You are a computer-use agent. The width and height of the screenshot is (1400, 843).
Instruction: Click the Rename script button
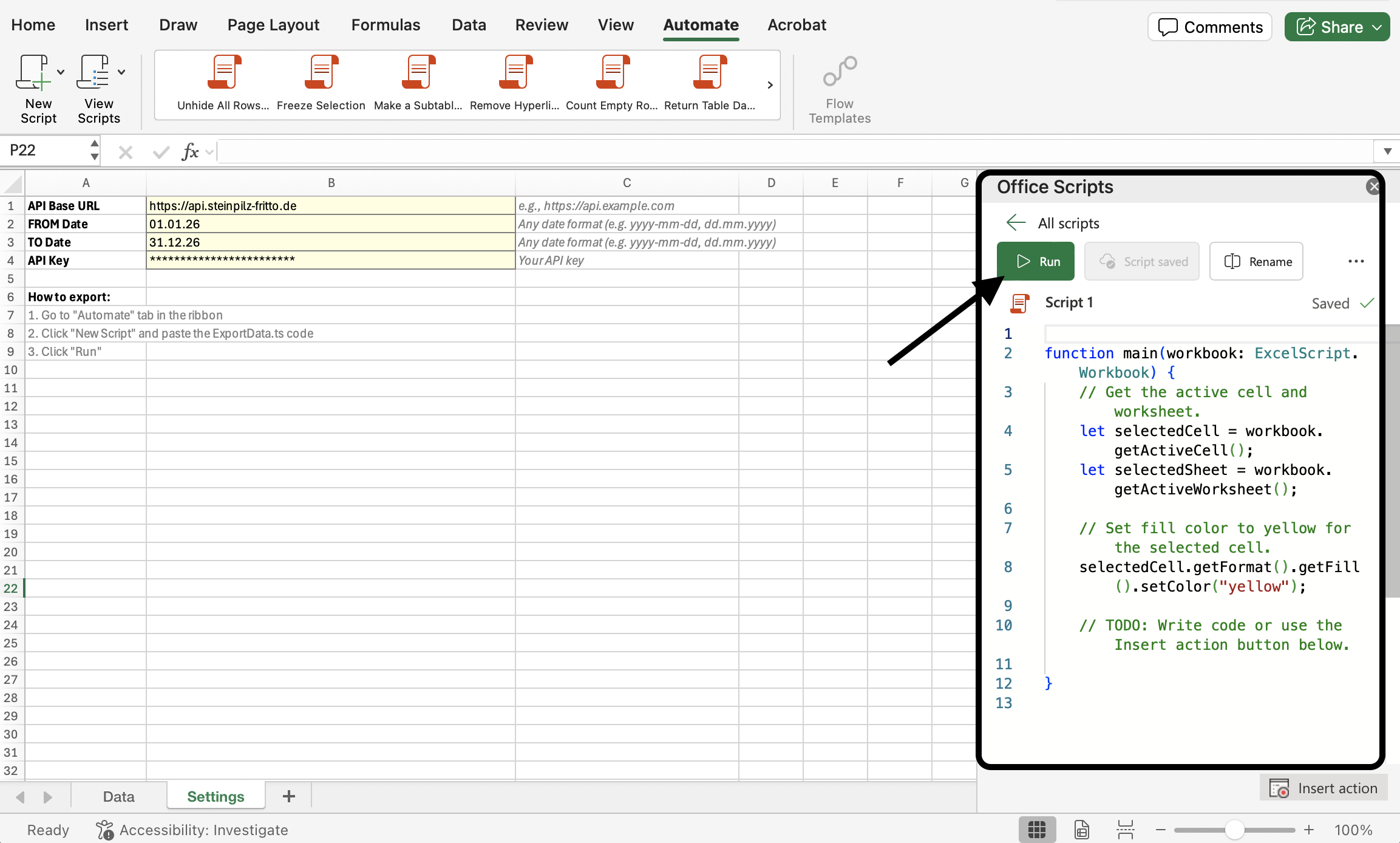click(1256, 261)
